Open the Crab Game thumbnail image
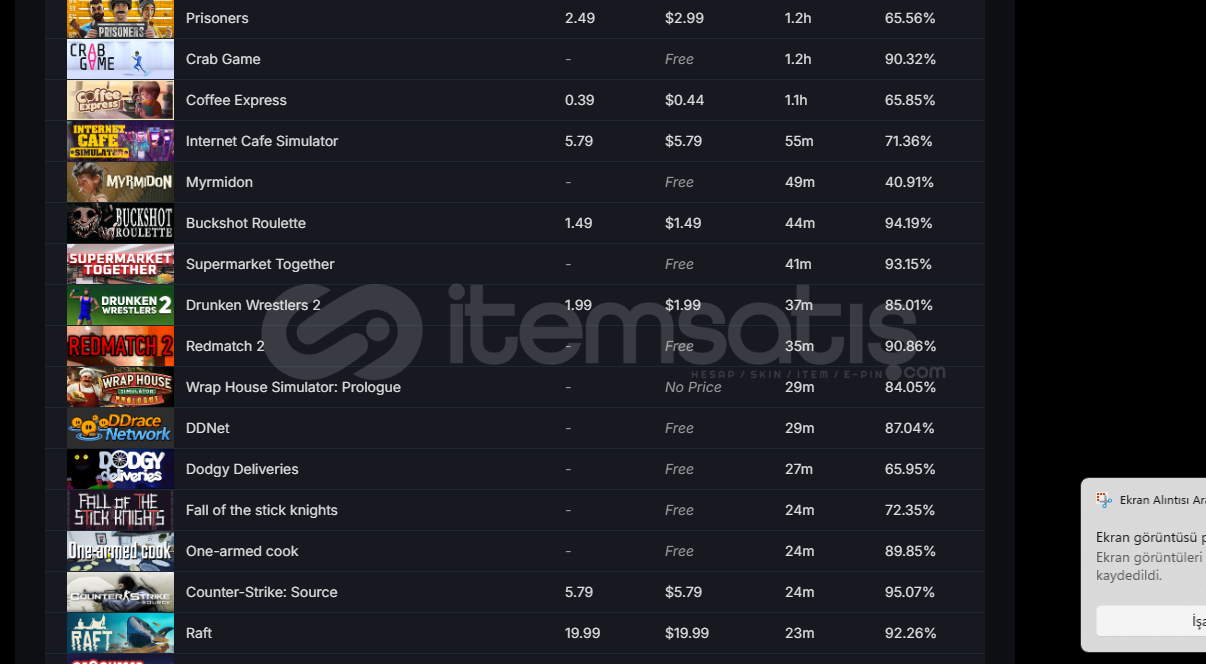This screenshot has height=664, width=1206. coord(120,59)
